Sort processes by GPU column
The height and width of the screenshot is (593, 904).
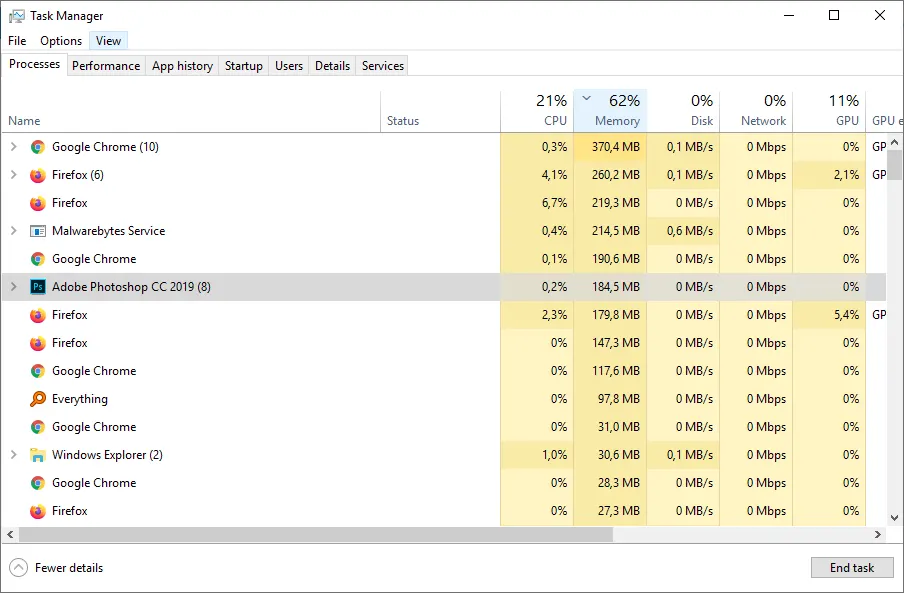pyautogui.click(x=829, y=112)
